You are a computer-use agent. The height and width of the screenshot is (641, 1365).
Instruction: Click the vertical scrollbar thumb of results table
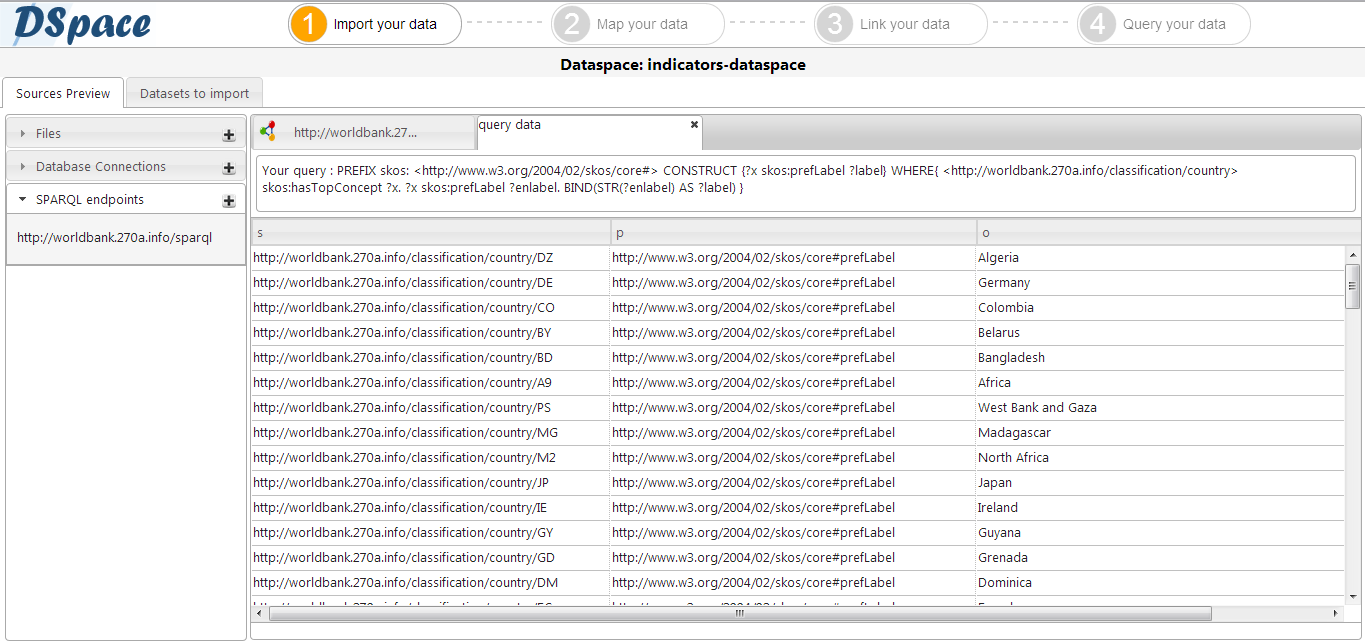click(x=1352, y=286)
